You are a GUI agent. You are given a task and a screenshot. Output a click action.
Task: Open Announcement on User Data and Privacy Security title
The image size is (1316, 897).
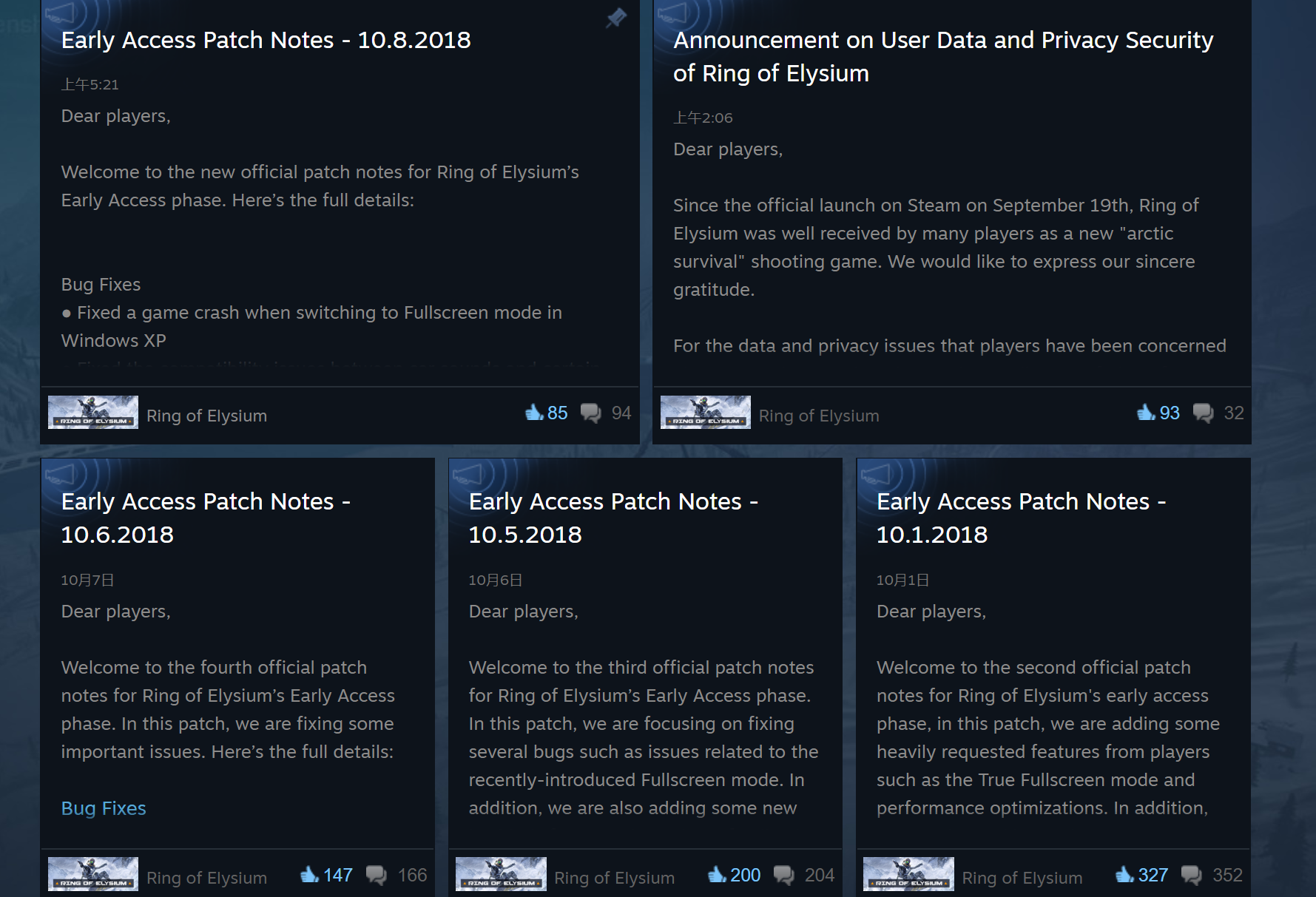[943, 56]
